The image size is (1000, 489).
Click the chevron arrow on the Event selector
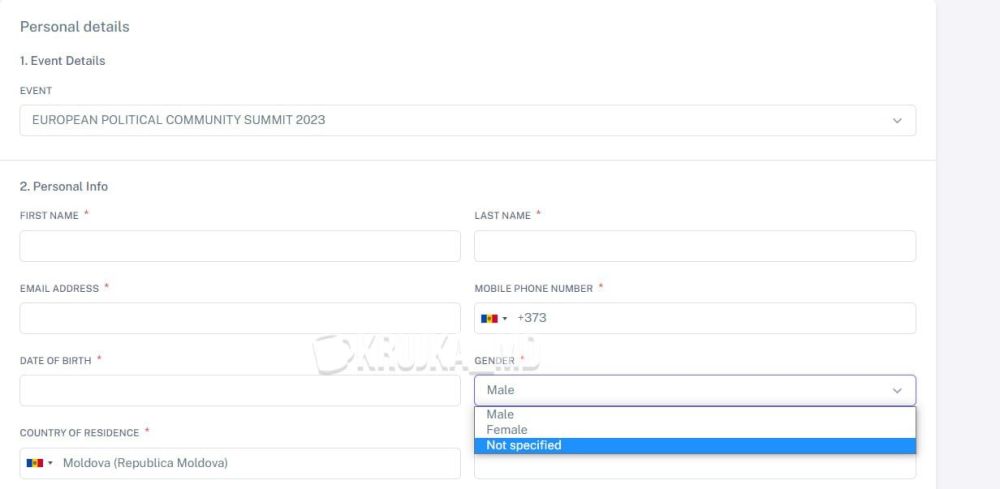click(x=897, y=121)
